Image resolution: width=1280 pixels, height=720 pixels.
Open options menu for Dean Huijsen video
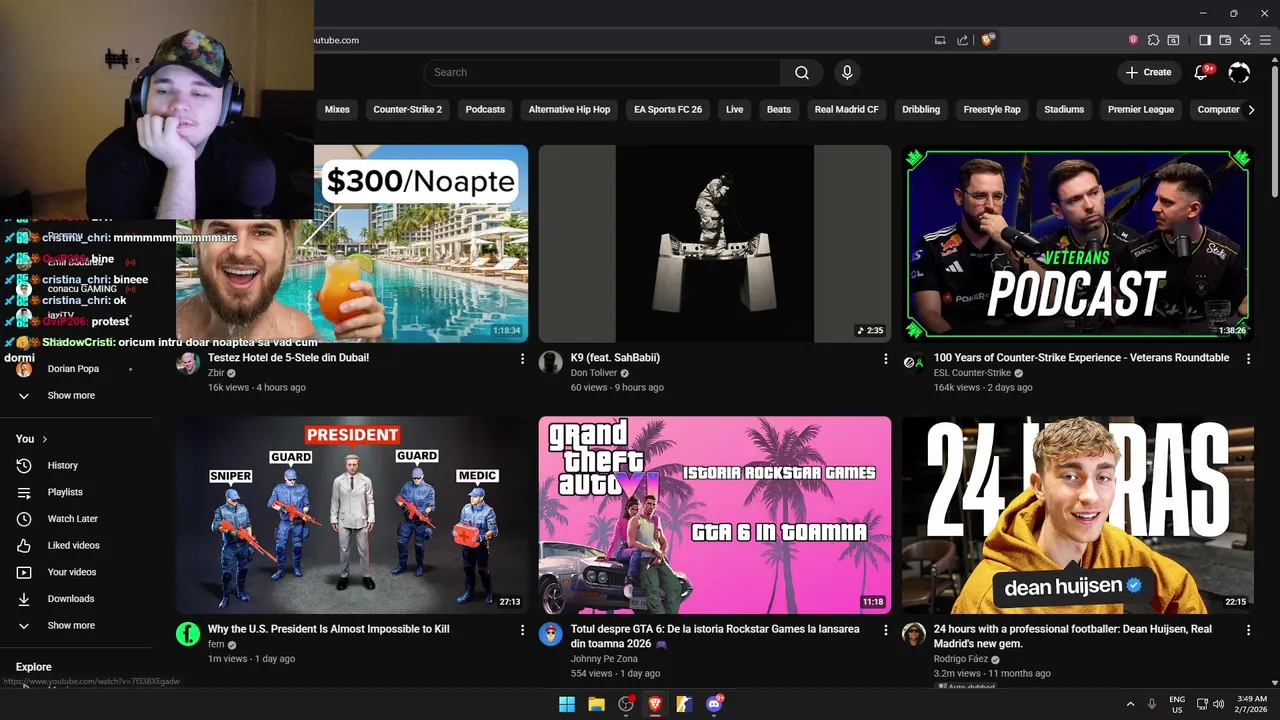(1248, 630)
